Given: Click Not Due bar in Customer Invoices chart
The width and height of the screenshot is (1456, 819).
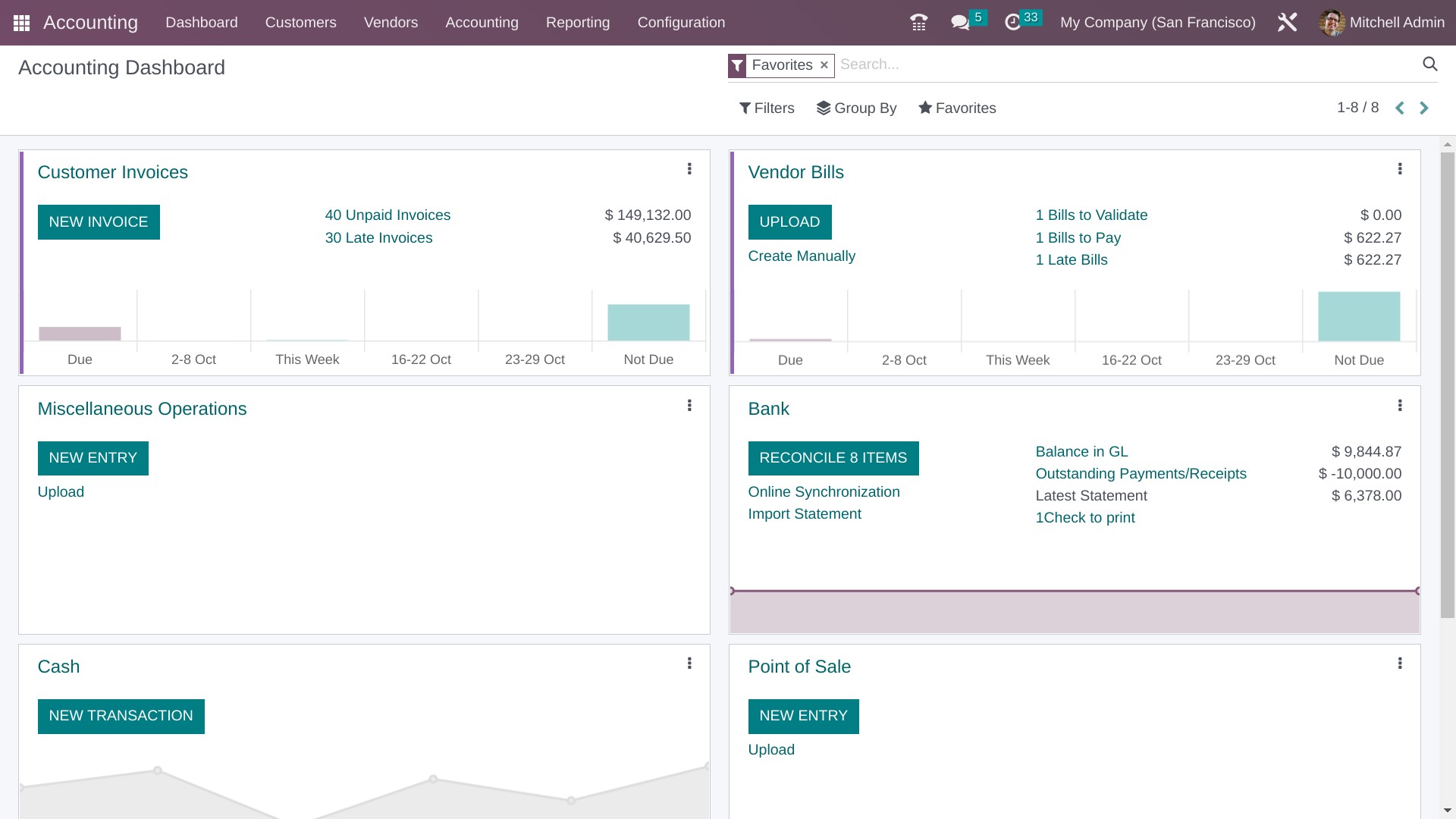Looking at the screenshot, I should pyautogui.click(x=648, y=323).
